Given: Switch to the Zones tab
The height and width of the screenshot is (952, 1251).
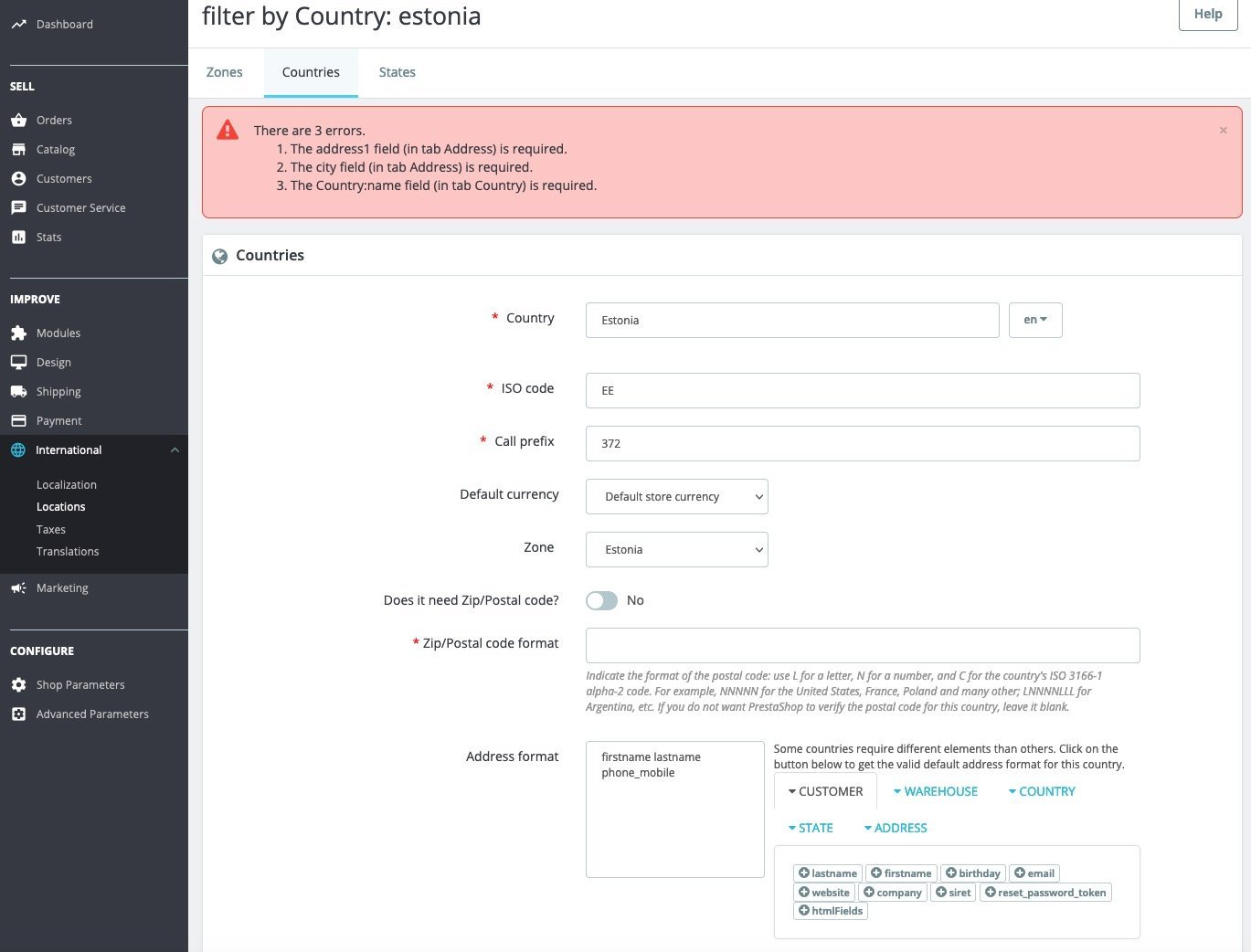Looking at the screenshot, I should [x=225, y=73].
